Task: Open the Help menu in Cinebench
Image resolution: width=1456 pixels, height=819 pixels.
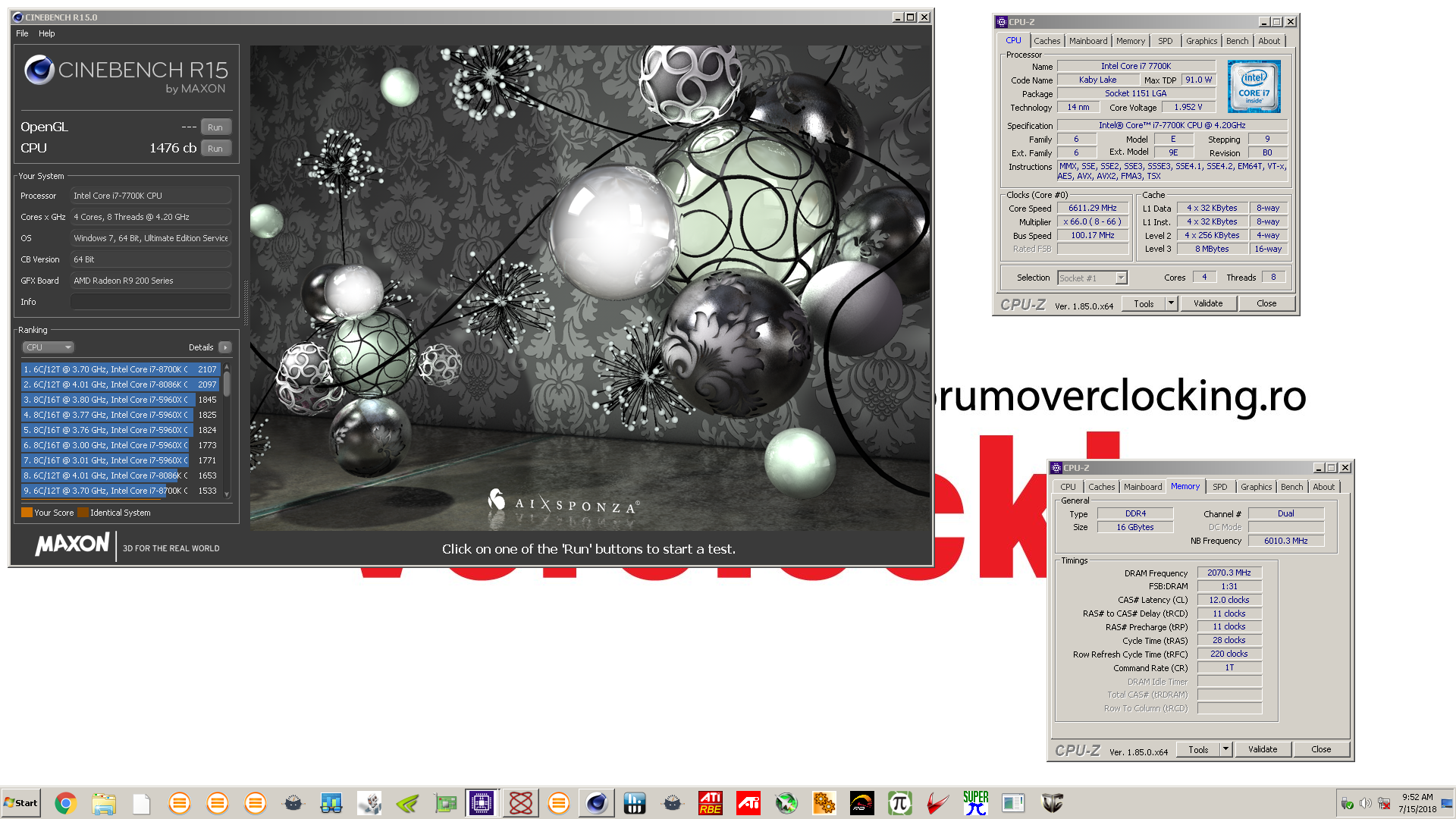Action: click(x=47, y=33)
